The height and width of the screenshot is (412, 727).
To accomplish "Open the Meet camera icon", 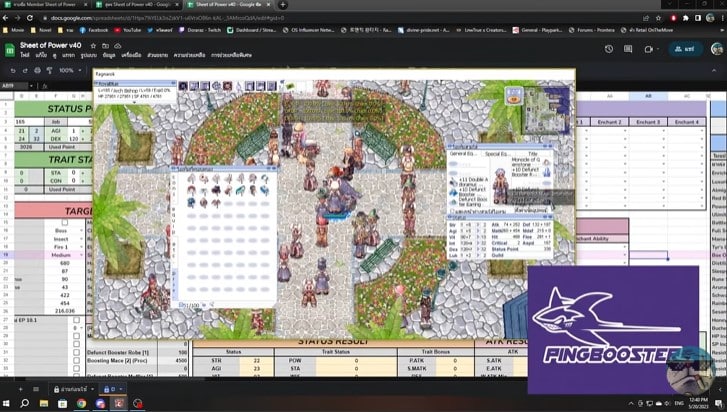I will 649,49.
